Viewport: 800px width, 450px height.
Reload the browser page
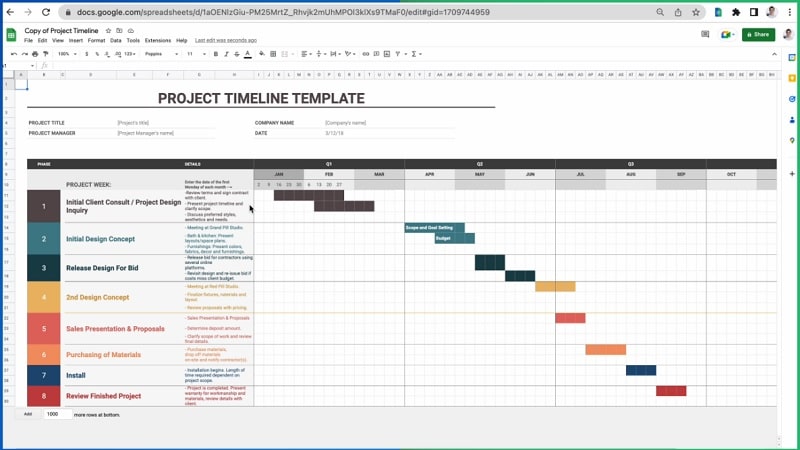(x=45, y=12)
